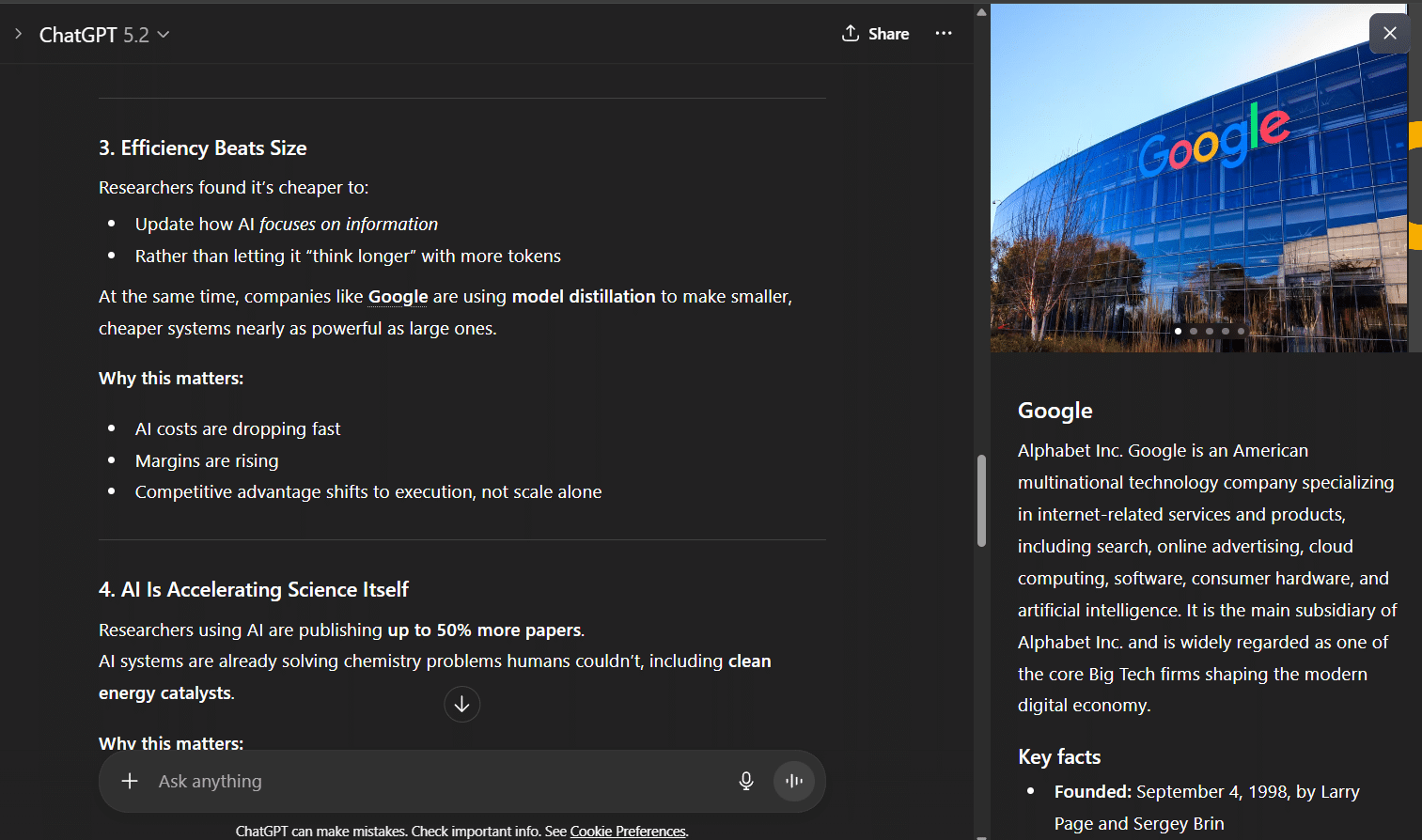This screenshot has width=1422, height=840.
Task: Close the Google info panel
Action: click(x=1389, y=33)
